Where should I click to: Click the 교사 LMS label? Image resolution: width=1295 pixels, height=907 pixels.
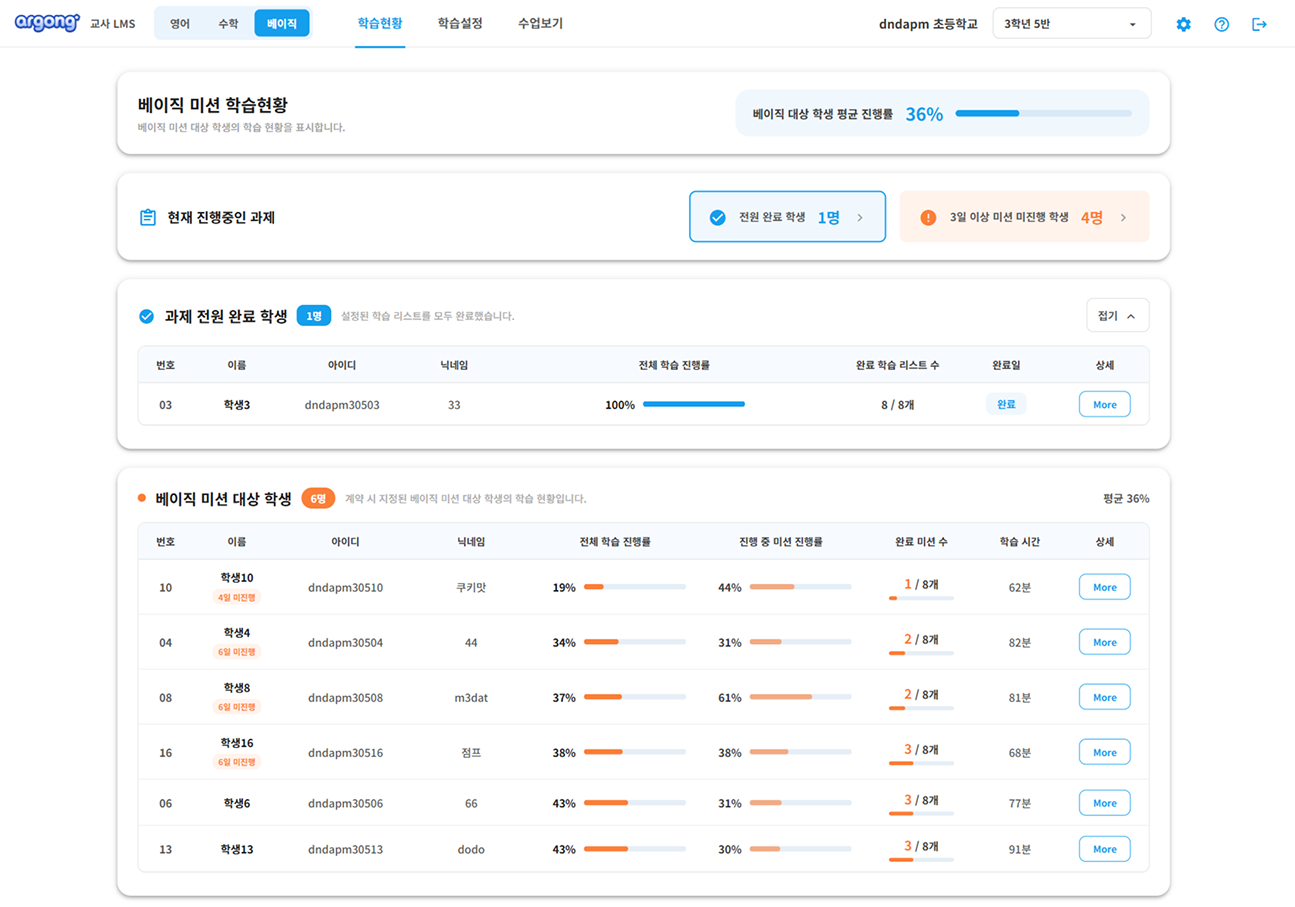tap(112, 24)
